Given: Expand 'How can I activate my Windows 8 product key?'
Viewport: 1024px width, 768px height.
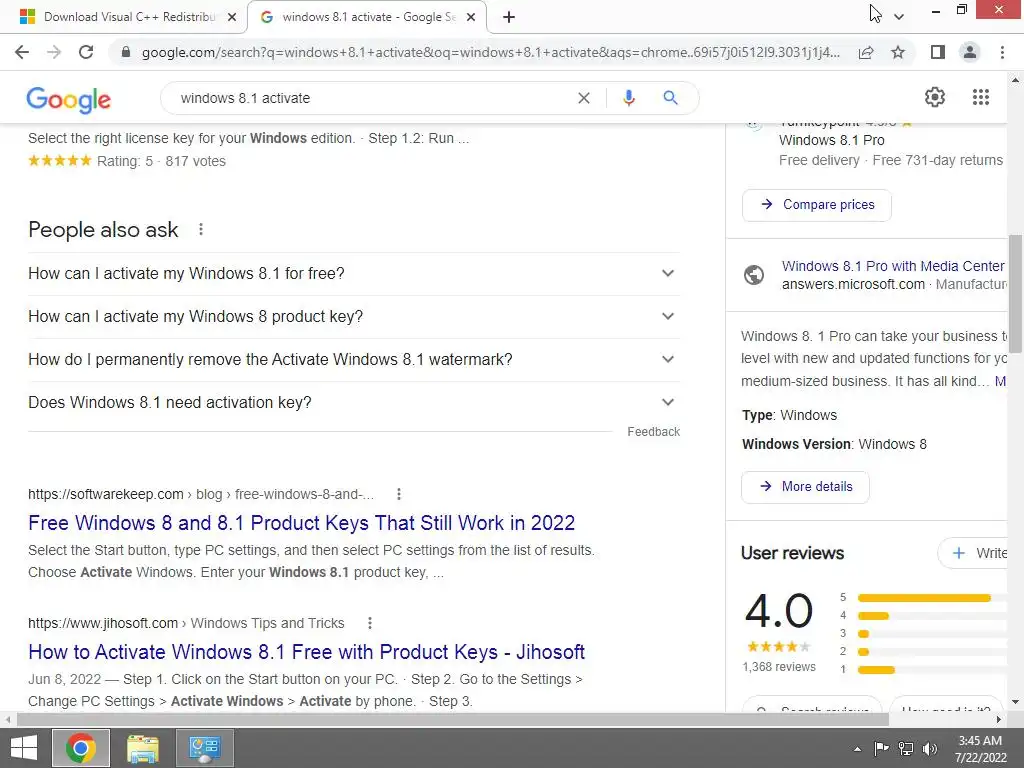Looking at the screenshot, I should (353, 317).
